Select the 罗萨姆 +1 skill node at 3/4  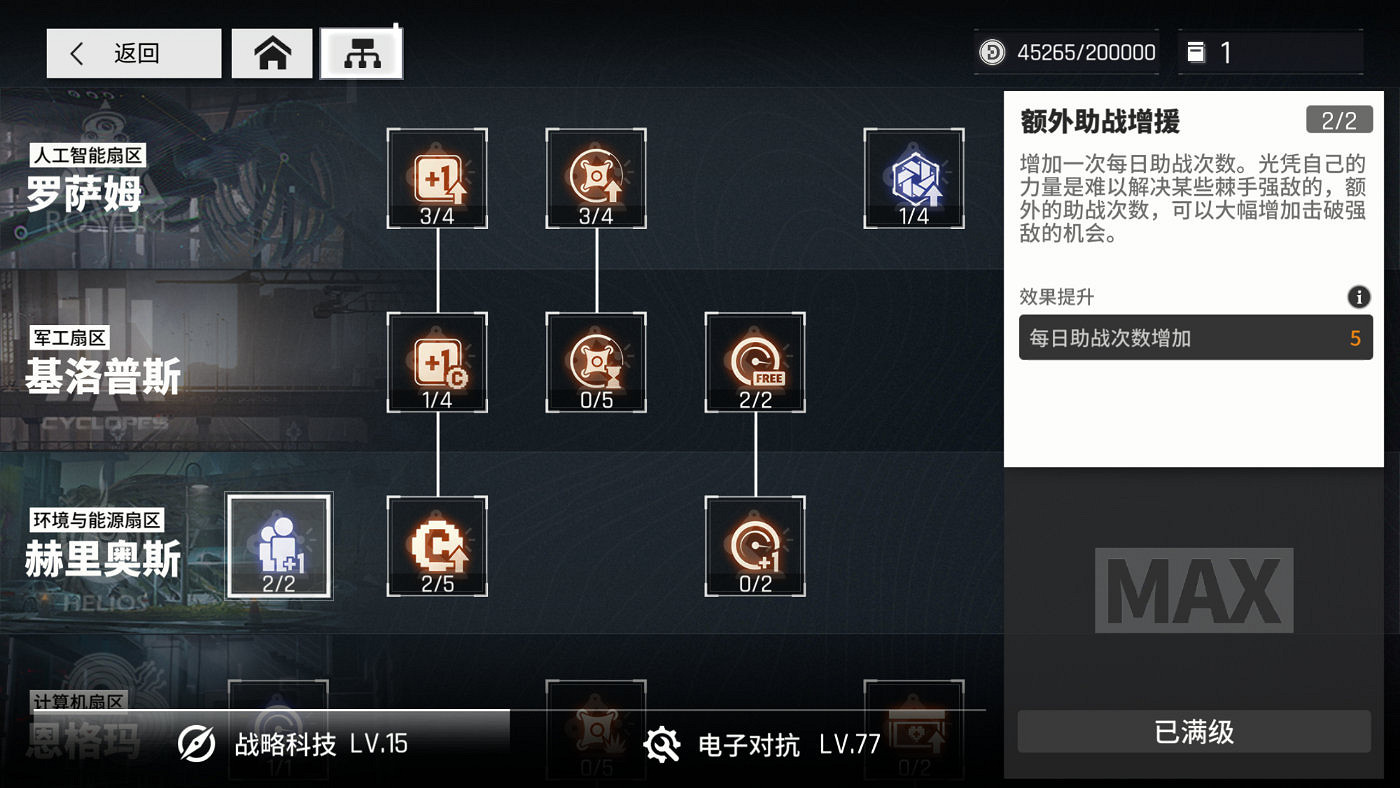[437, 179]
